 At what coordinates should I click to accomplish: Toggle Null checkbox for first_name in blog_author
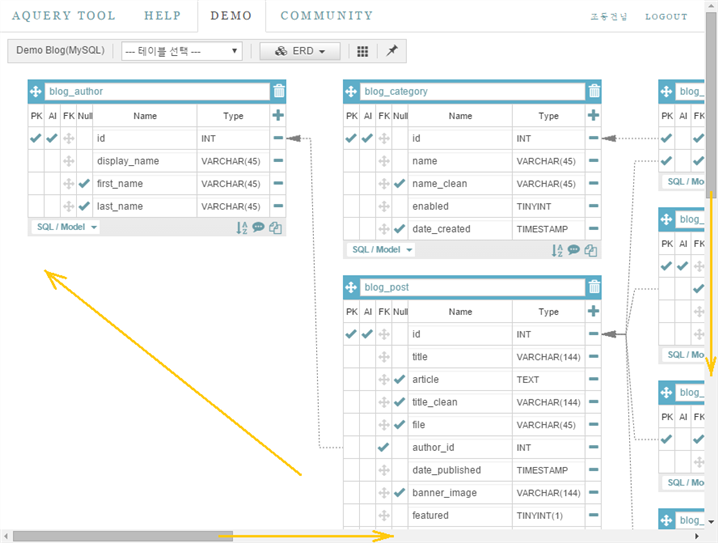pos(84,184)
